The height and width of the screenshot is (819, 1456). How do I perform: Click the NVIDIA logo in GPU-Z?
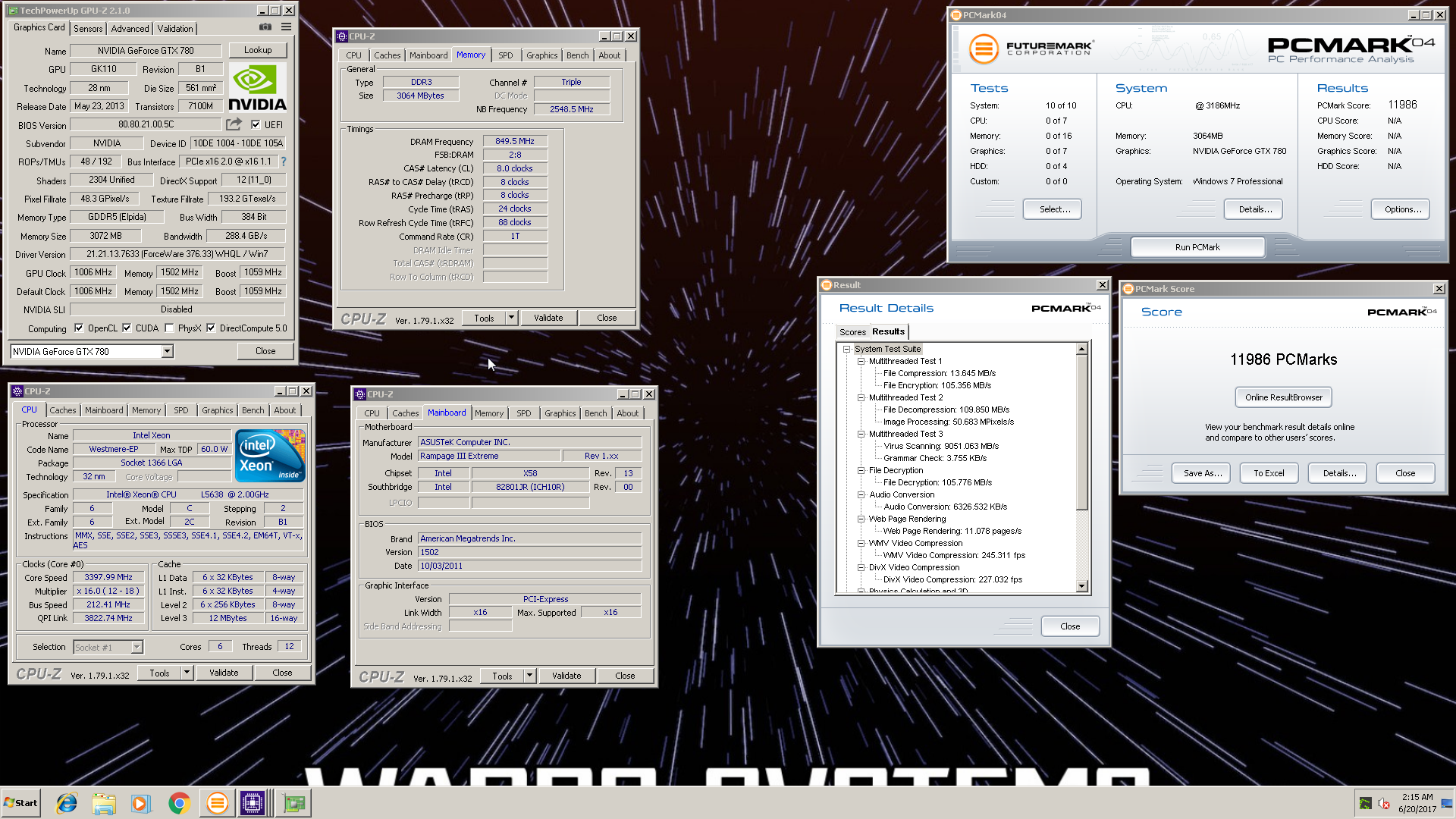[x=257, y=88]
